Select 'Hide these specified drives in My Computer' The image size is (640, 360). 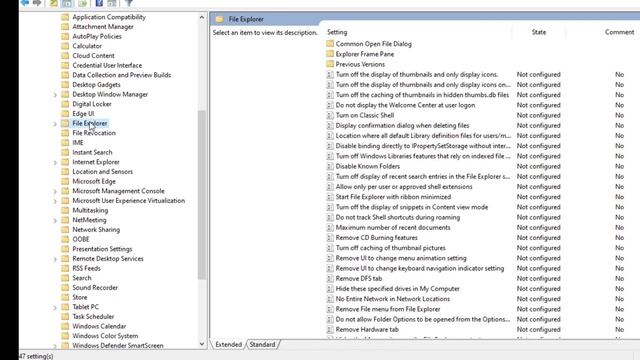tap(398, 289)
